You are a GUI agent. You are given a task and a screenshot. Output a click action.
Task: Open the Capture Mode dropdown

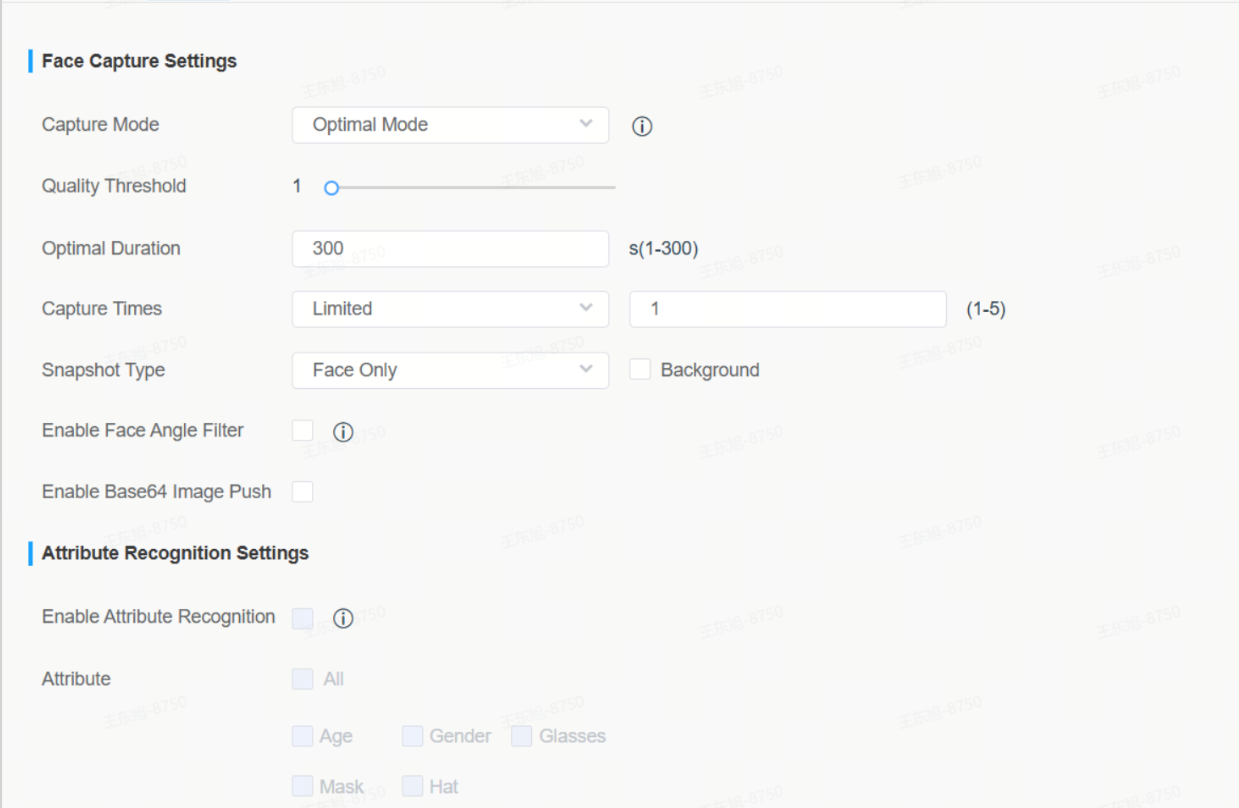[x=450, y=125]
